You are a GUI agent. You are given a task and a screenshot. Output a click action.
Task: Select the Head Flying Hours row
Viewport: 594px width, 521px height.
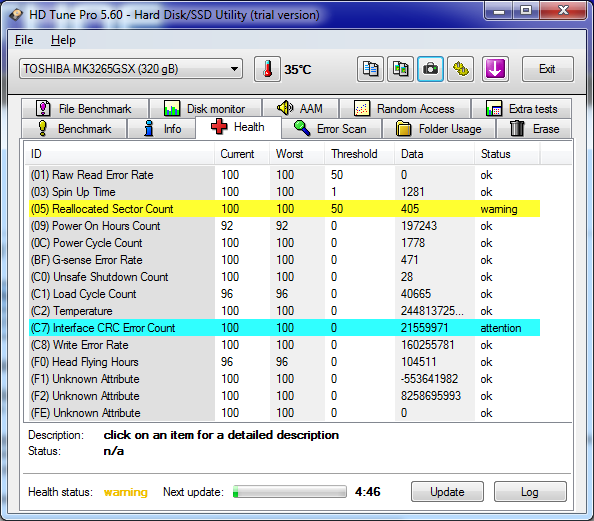(284, 362)
